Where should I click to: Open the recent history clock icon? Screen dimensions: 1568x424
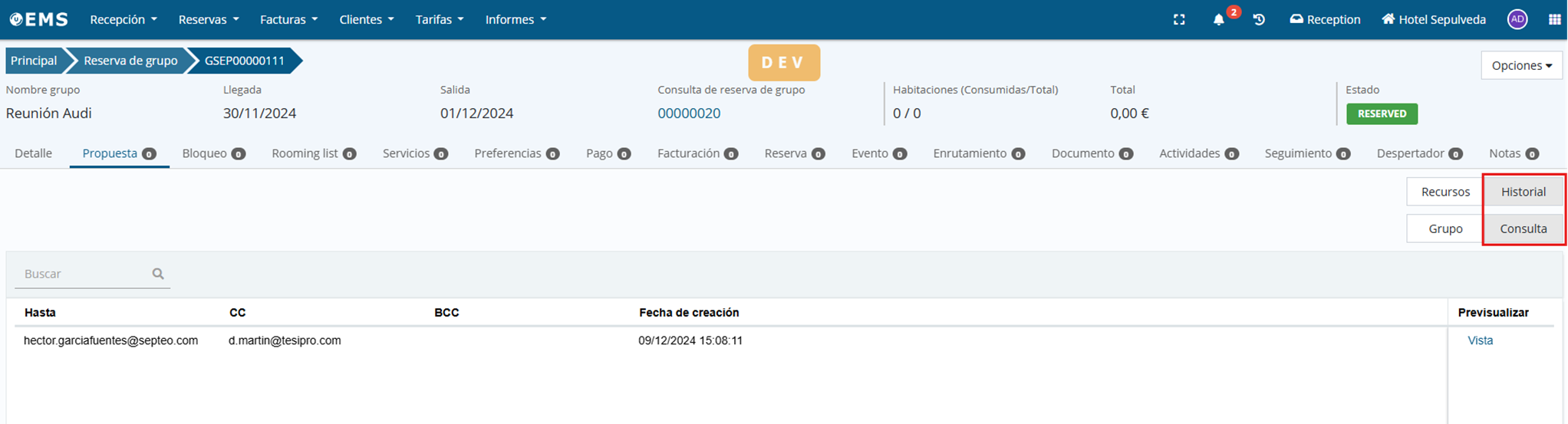tap(1259, 20)
